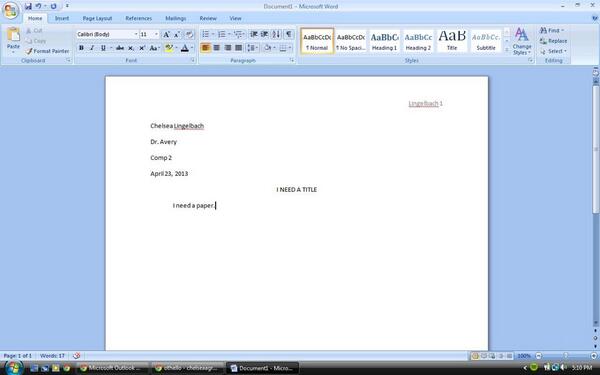This screenshot has height=375, width=600.
Task: Open the View tab
Action: pos(235,18)
